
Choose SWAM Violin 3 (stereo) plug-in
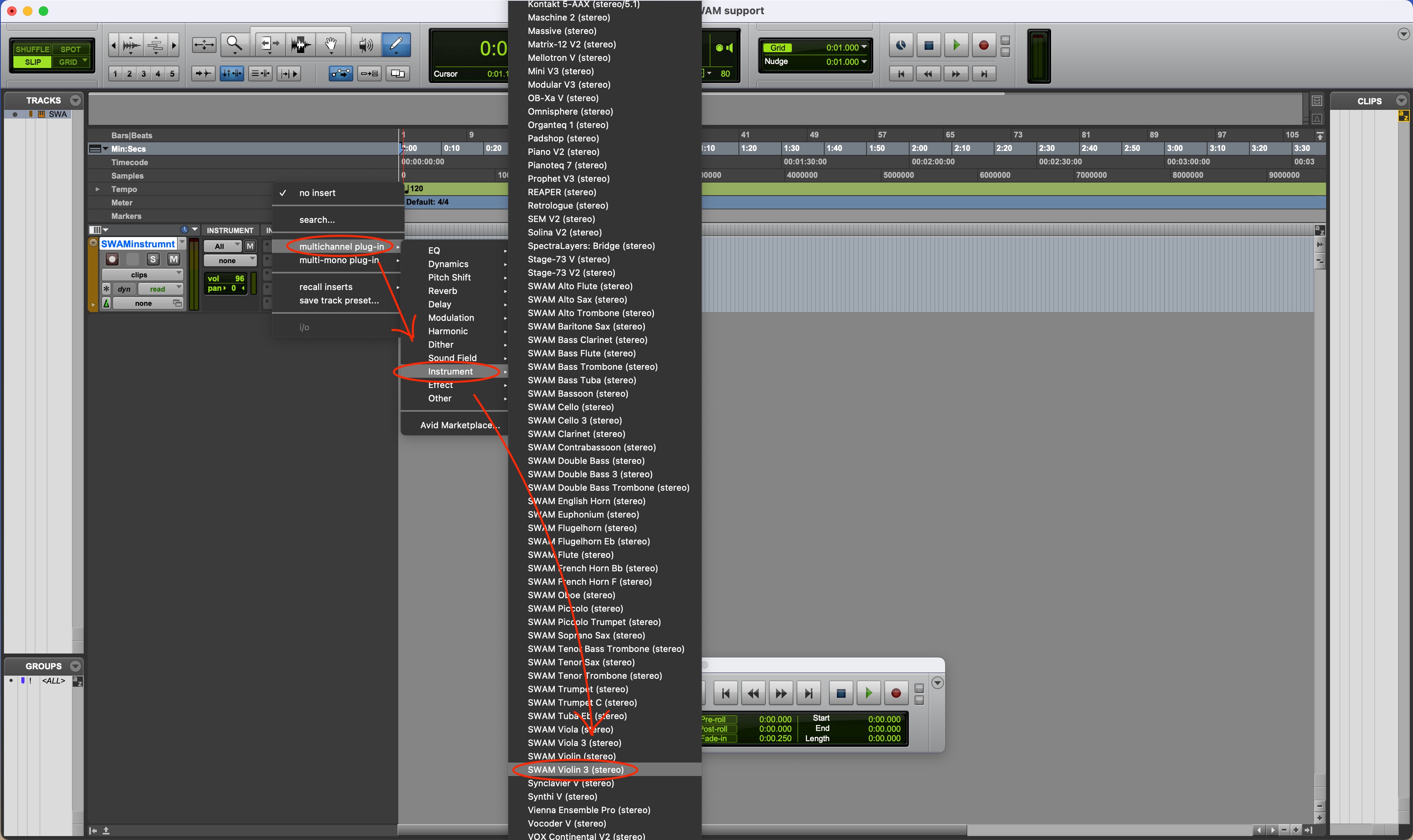[575, 769]
